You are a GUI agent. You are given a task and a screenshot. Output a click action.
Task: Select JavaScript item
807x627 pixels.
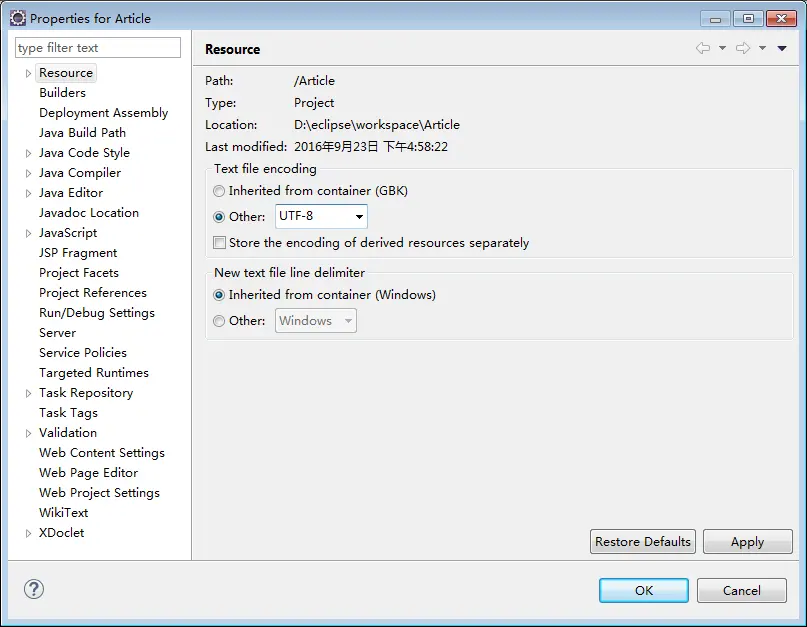pyautogui.click(x=68, y=233)
